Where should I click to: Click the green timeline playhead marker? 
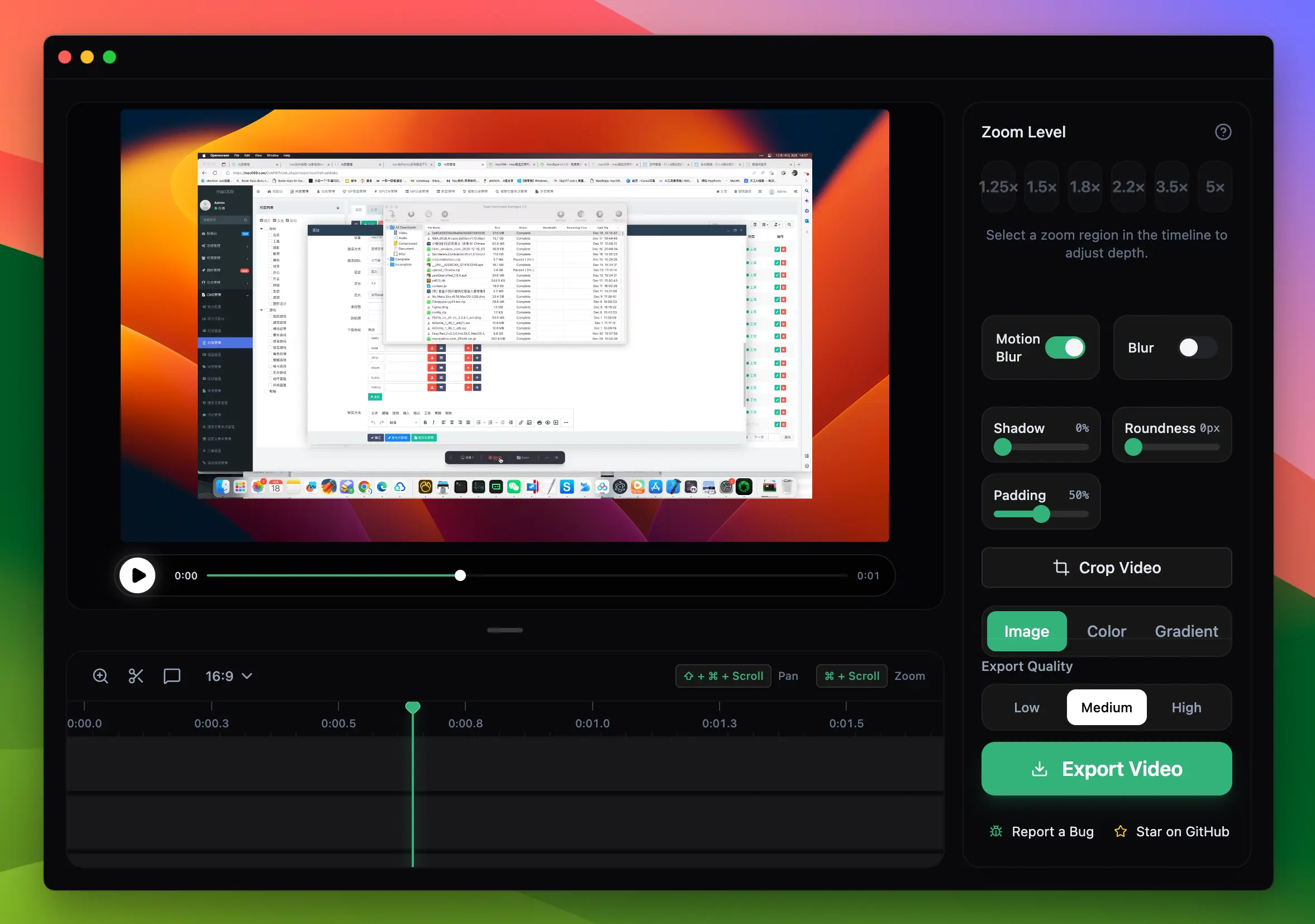point(412,707)
